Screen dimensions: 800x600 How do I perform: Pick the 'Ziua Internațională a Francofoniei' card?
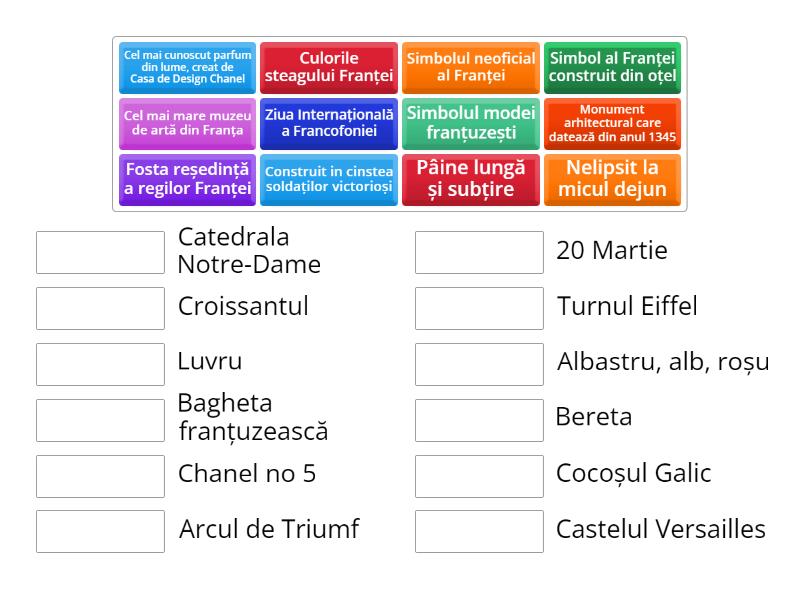click(329, 124)
